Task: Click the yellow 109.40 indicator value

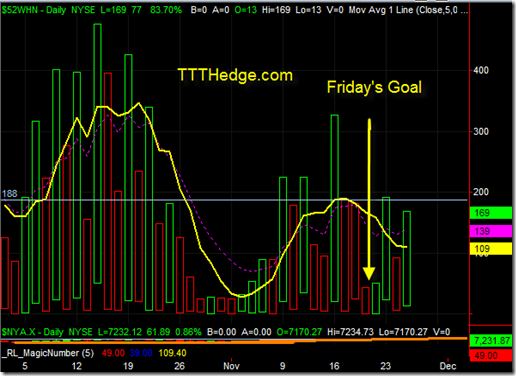Action: pyautogui.click(x=172, y=353)
